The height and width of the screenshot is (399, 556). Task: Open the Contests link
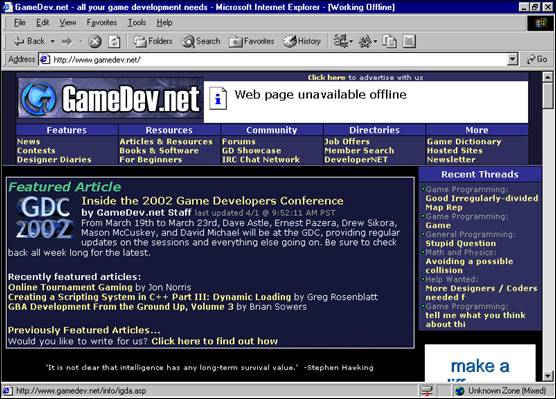coord(36,150)
